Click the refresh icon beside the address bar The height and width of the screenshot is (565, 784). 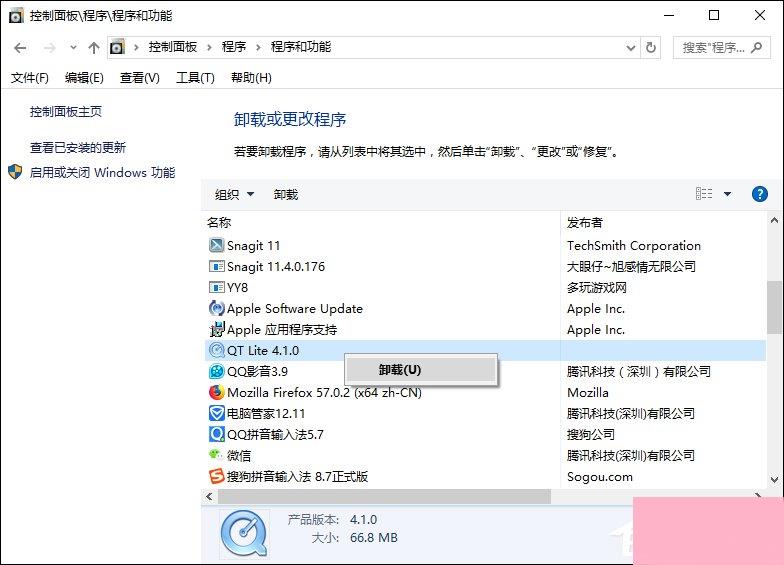(650, 48)
